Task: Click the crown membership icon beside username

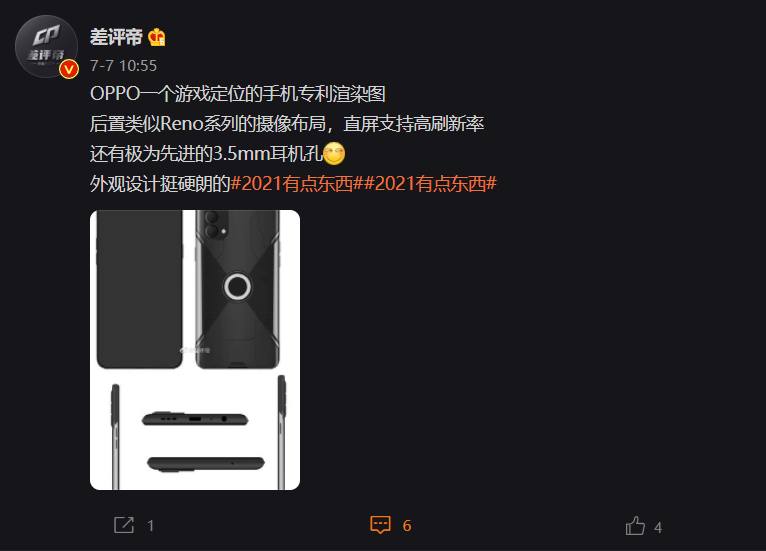Action: (x=157, y=37)
